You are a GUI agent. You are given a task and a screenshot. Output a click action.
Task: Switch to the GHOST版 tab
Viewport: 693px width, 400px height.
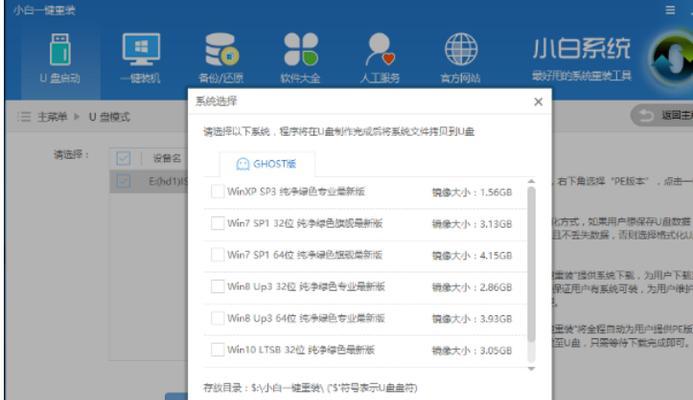coord(267,164)
